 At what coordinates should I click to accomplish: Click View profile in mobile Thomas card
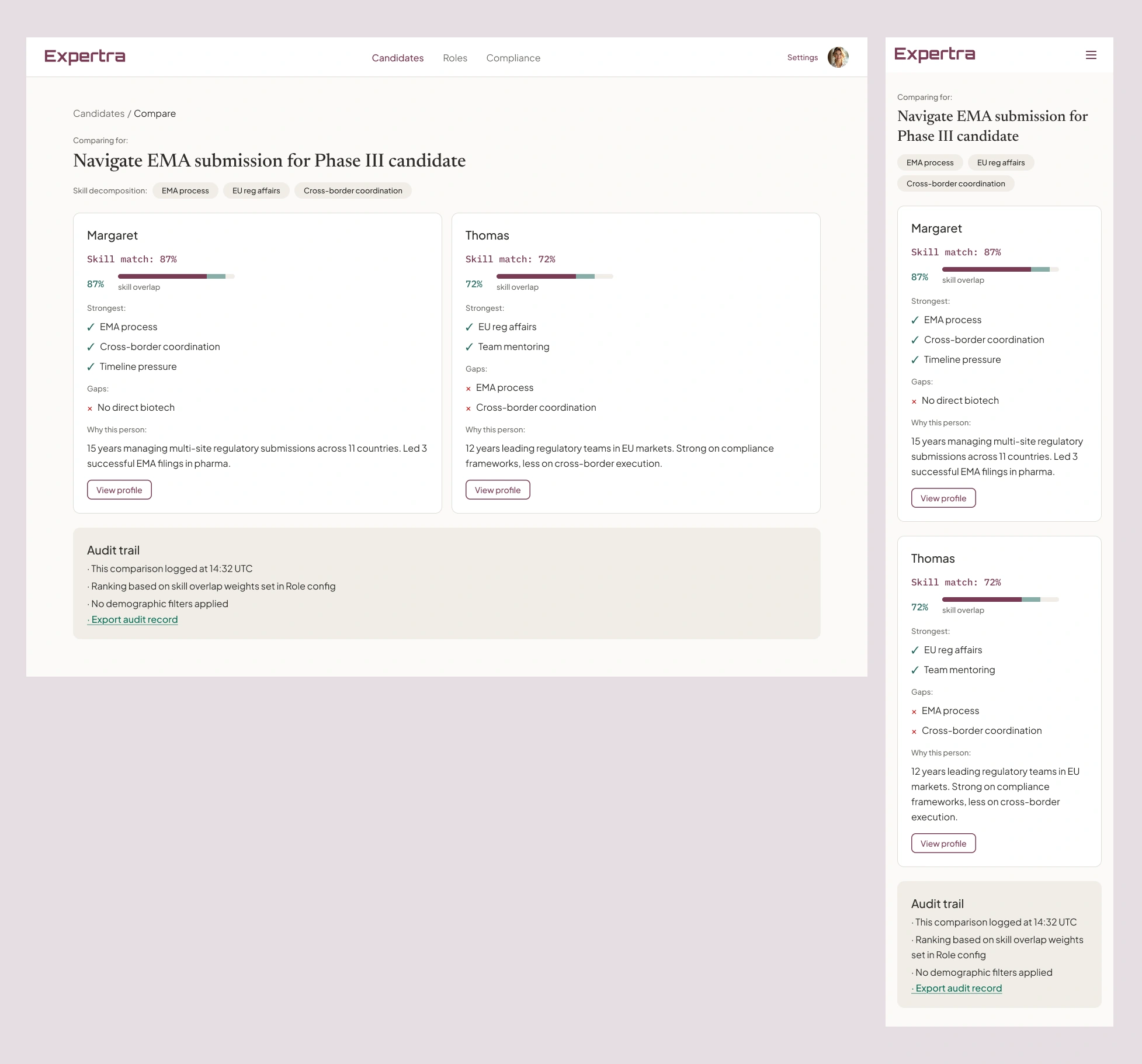point(943,843)
